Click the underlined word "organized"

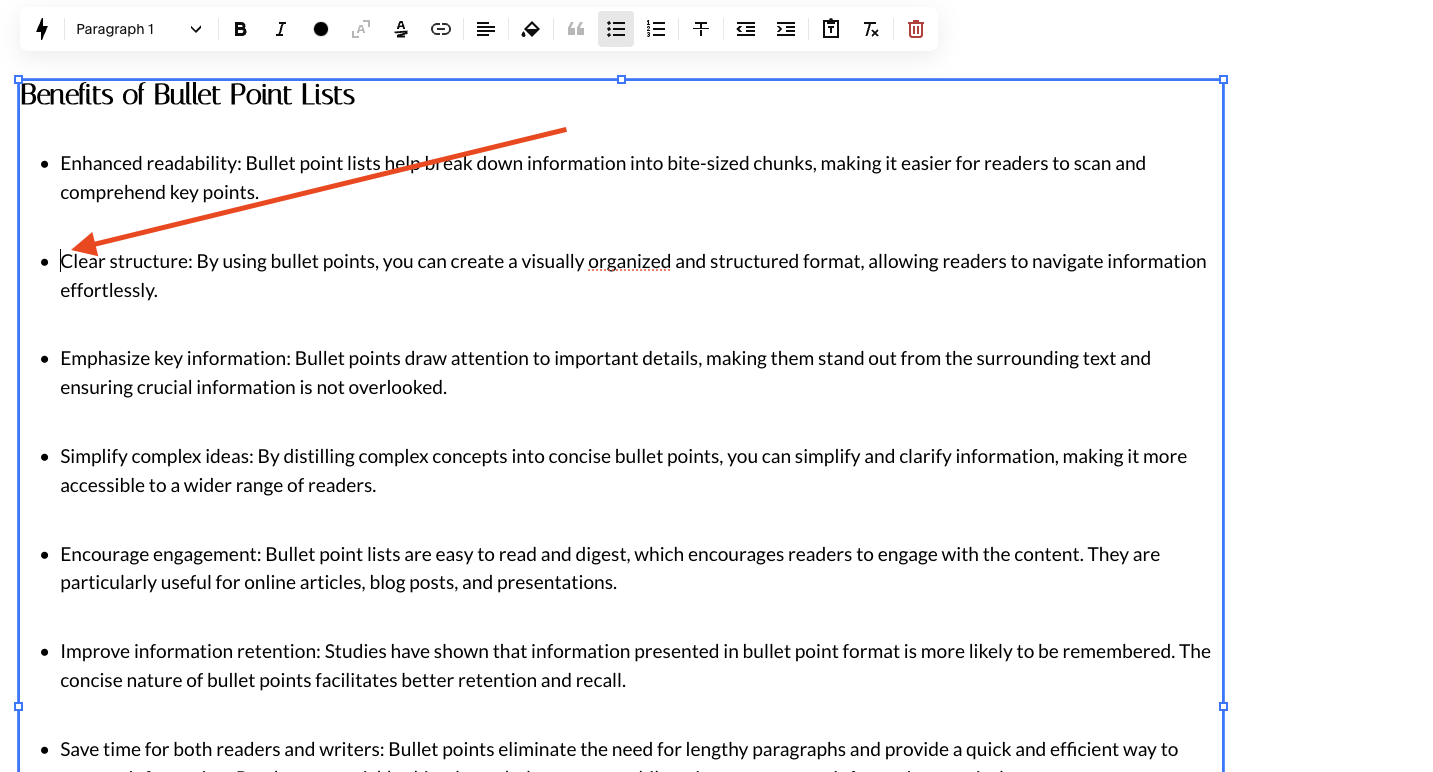(629, 261)
